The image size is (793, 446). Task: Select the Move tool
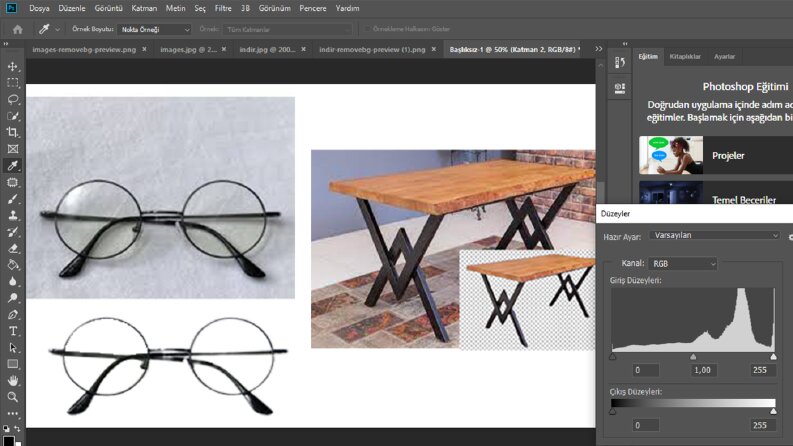point(13,66)
